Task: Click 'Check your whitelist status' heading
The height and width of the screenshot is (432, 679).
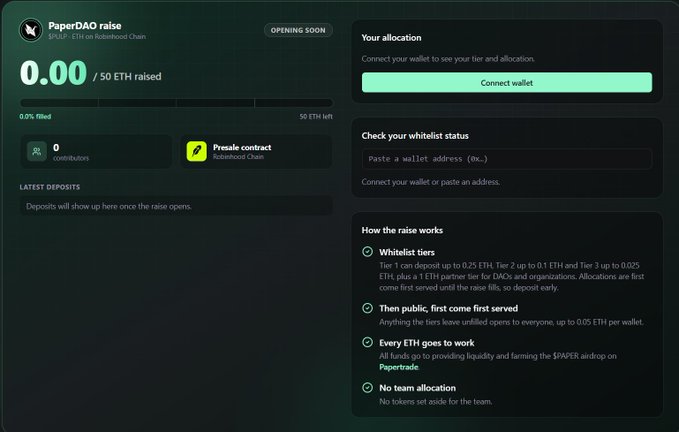Action: pyautogui.click(x=415, y=135)
